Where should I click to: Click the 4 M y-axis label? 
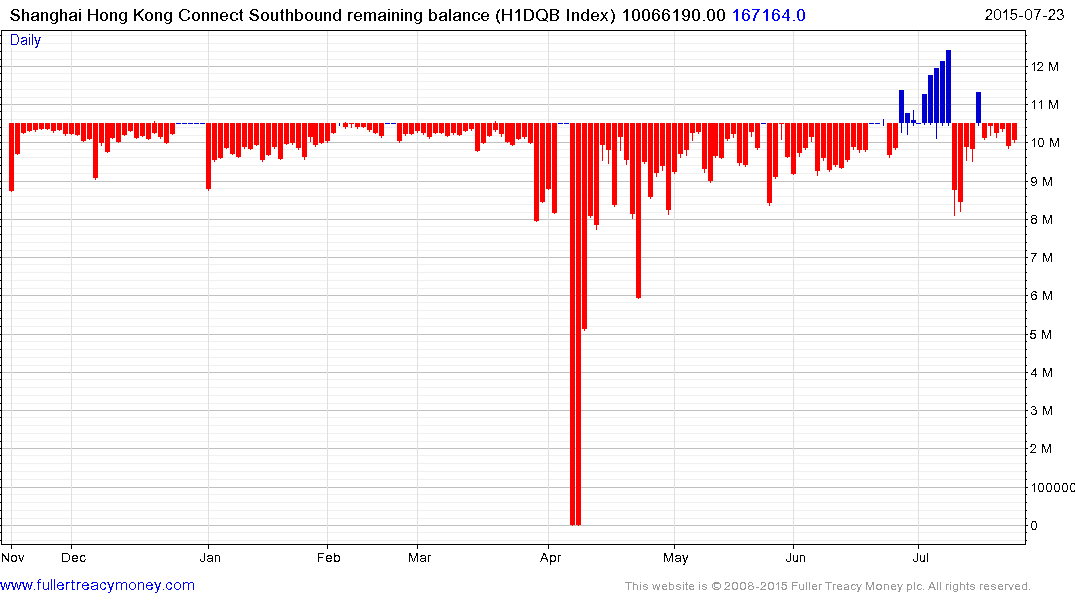click(x=1041, y=373)
